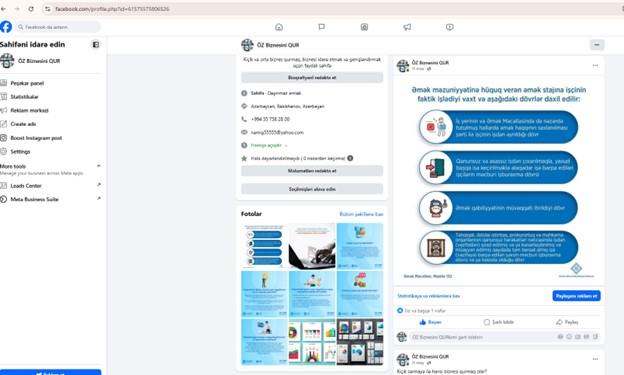Open the Bütün şəkillərə bax link
This screenshot has height=375, width=624.
click(361, 214)
